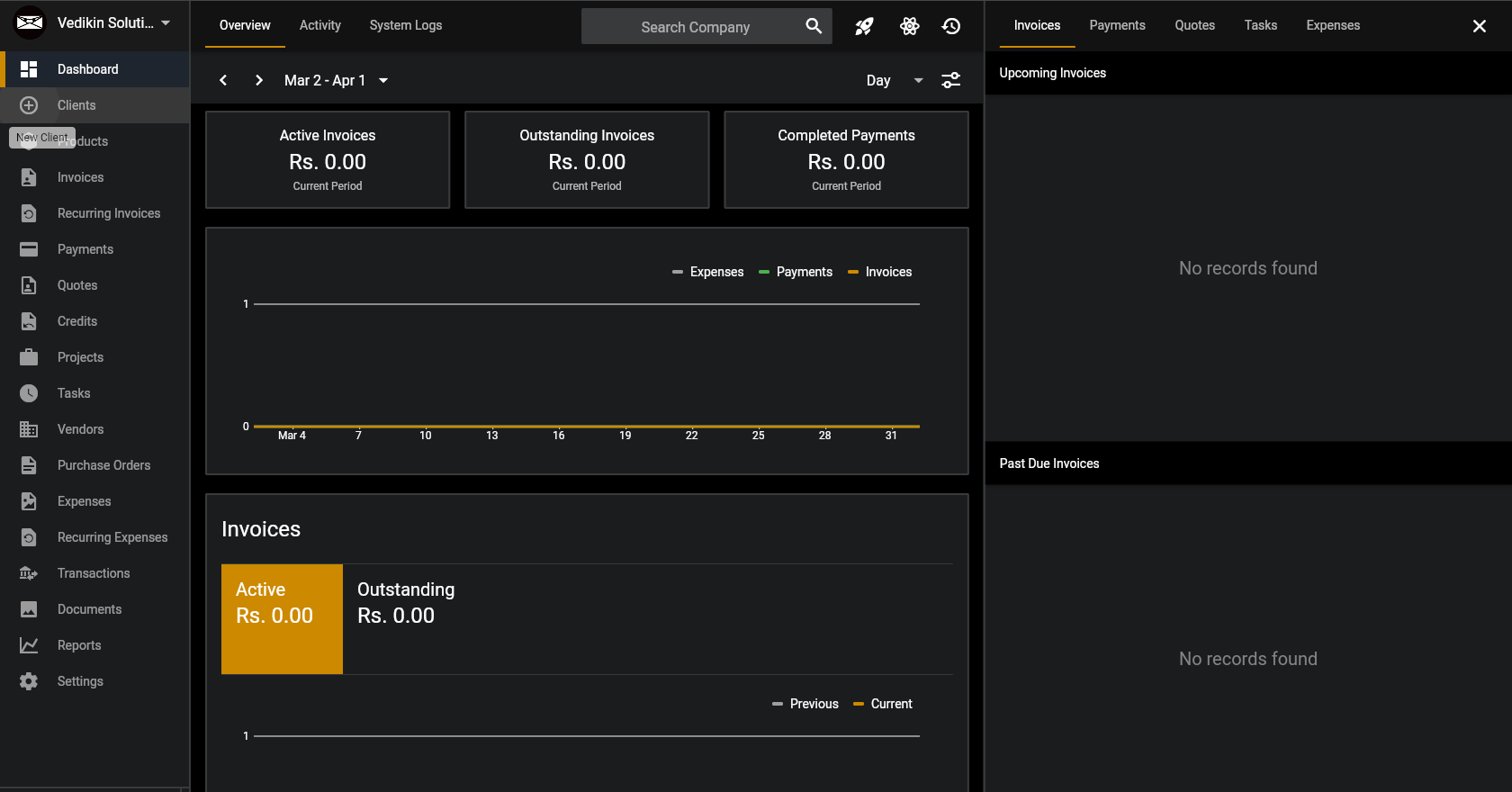The image size is (1512, 792).
Task: Click the rocket icon in top bar
Action: [x=864, y=26]
